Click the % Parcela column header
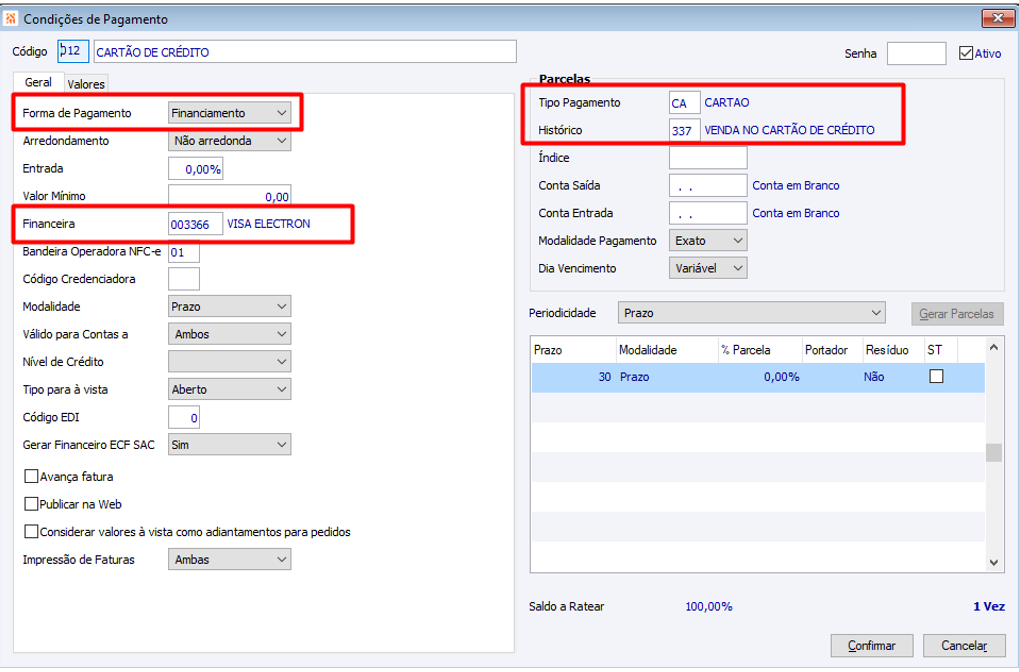Screen dimensions: 1019x672 tap(760, 350)
